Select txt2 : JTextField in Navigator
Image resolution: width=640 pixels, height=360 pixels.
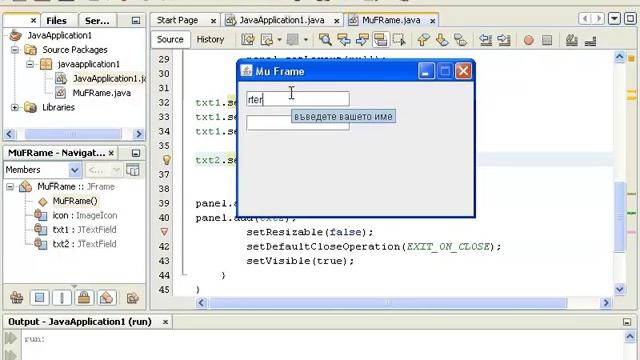84,244
